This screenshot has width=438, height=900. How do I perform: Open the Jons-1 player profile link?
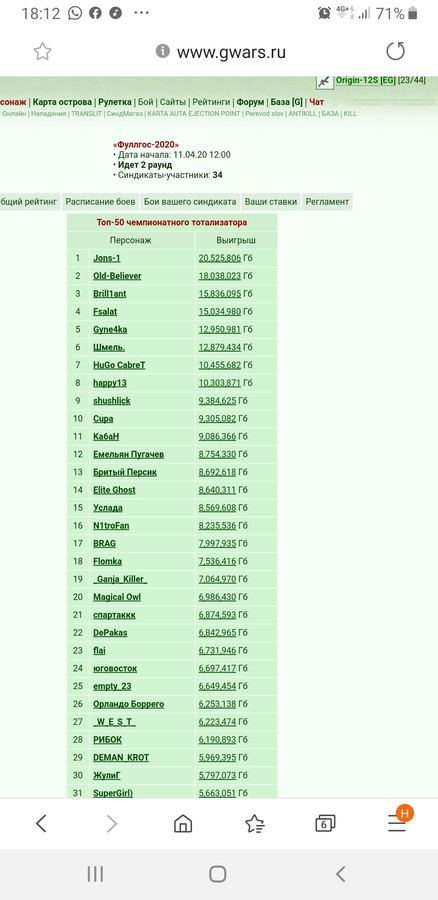coord(107,258)
